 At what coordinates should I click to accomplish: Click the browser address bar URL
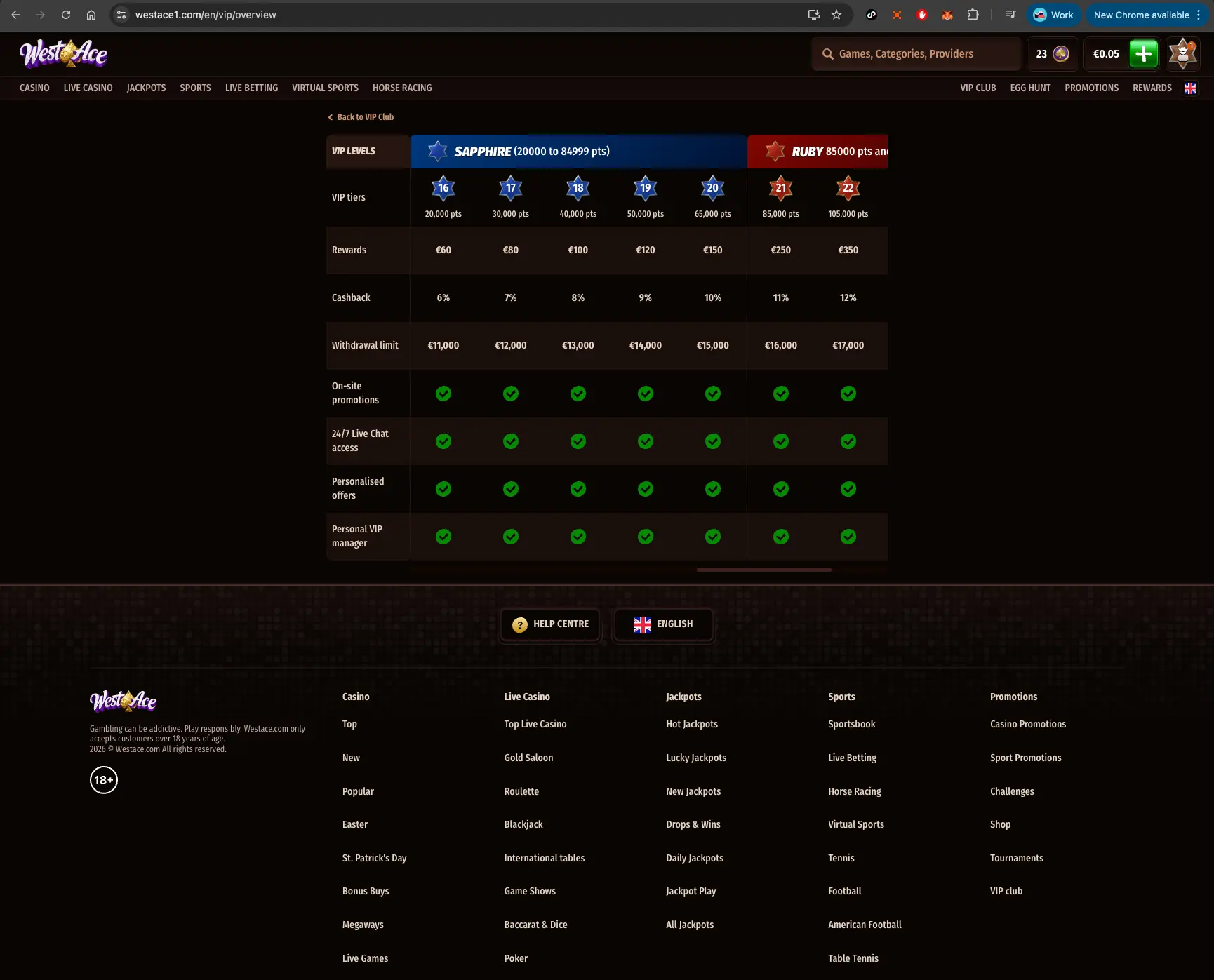[206, 15]
